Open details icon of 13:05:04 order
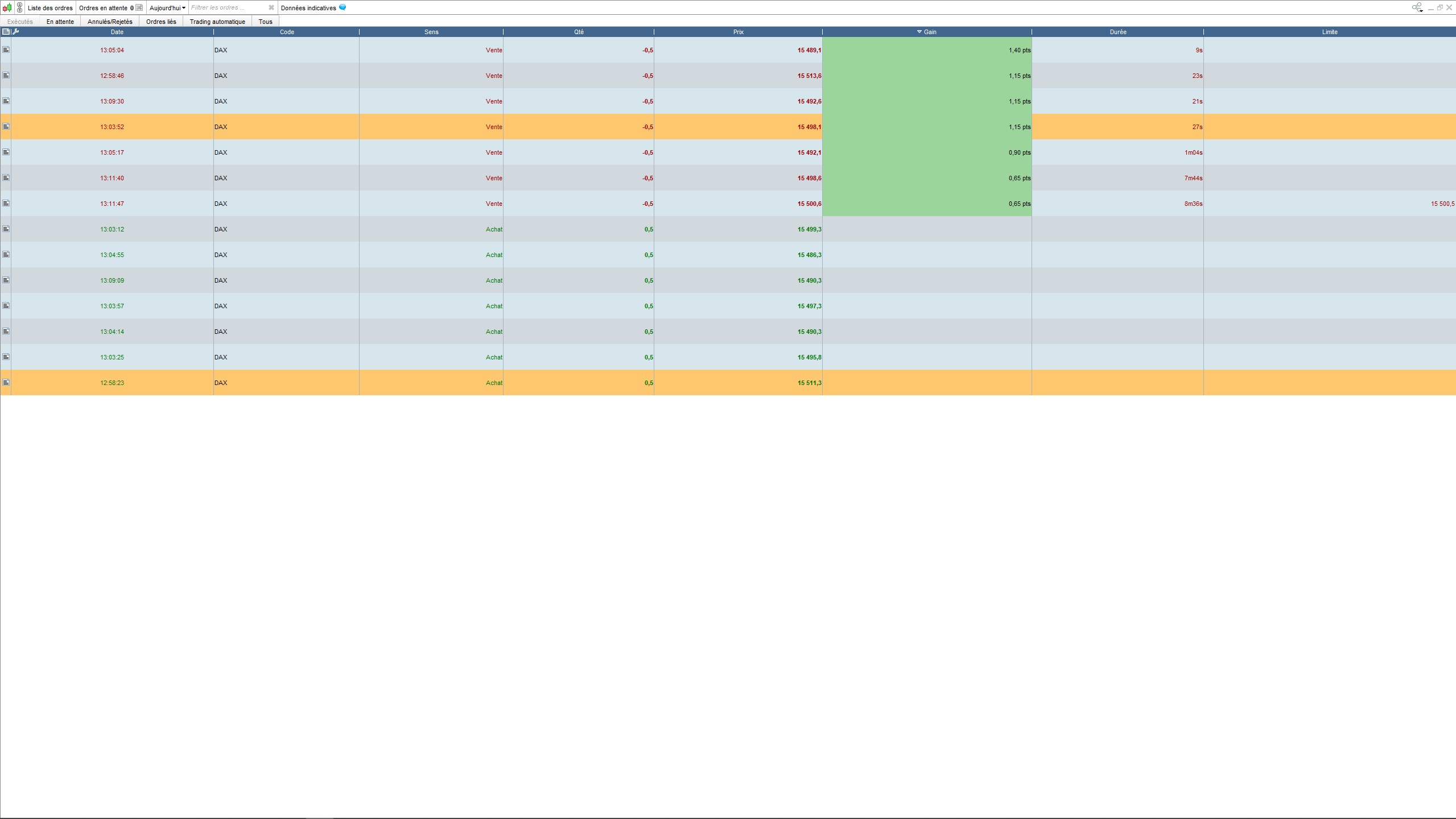 coord(6,50)
